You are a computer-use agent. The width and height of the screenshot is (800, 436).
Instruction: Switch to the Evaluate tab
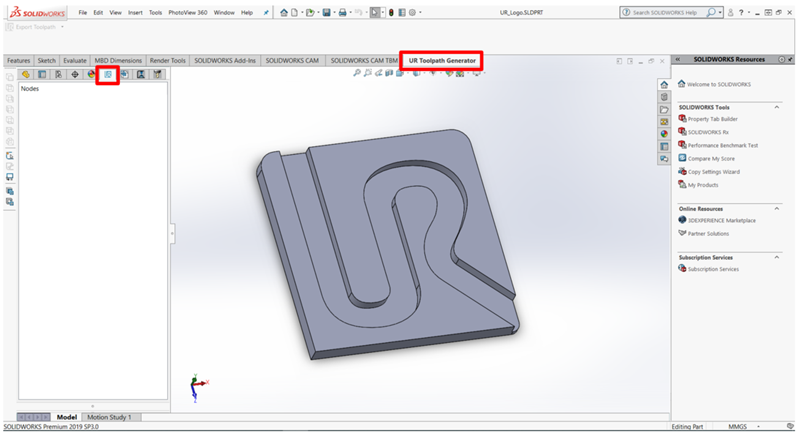click(74, 61)
